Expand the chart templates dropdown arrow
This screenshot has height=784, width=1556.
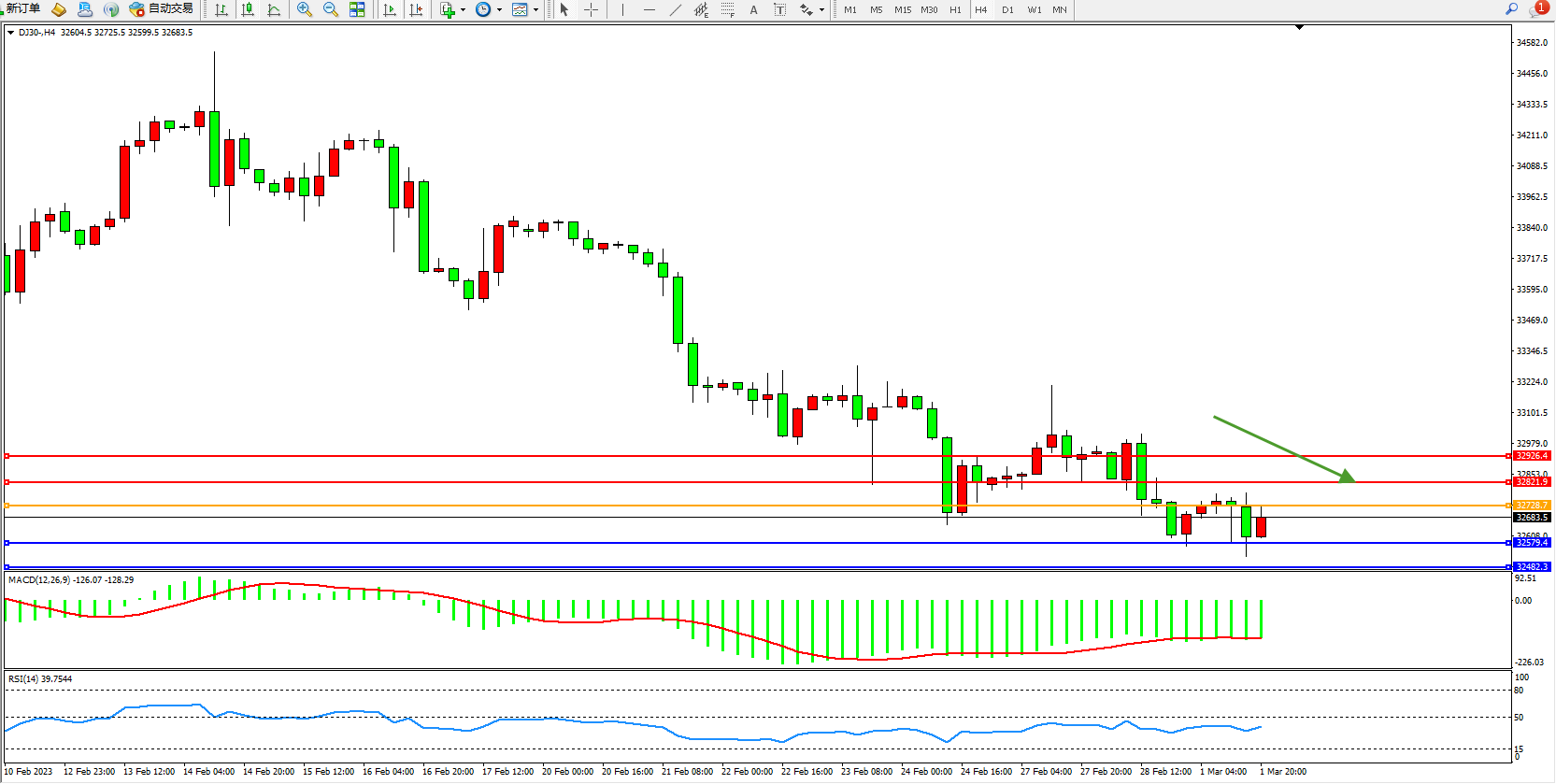click(x=535, y=10)
